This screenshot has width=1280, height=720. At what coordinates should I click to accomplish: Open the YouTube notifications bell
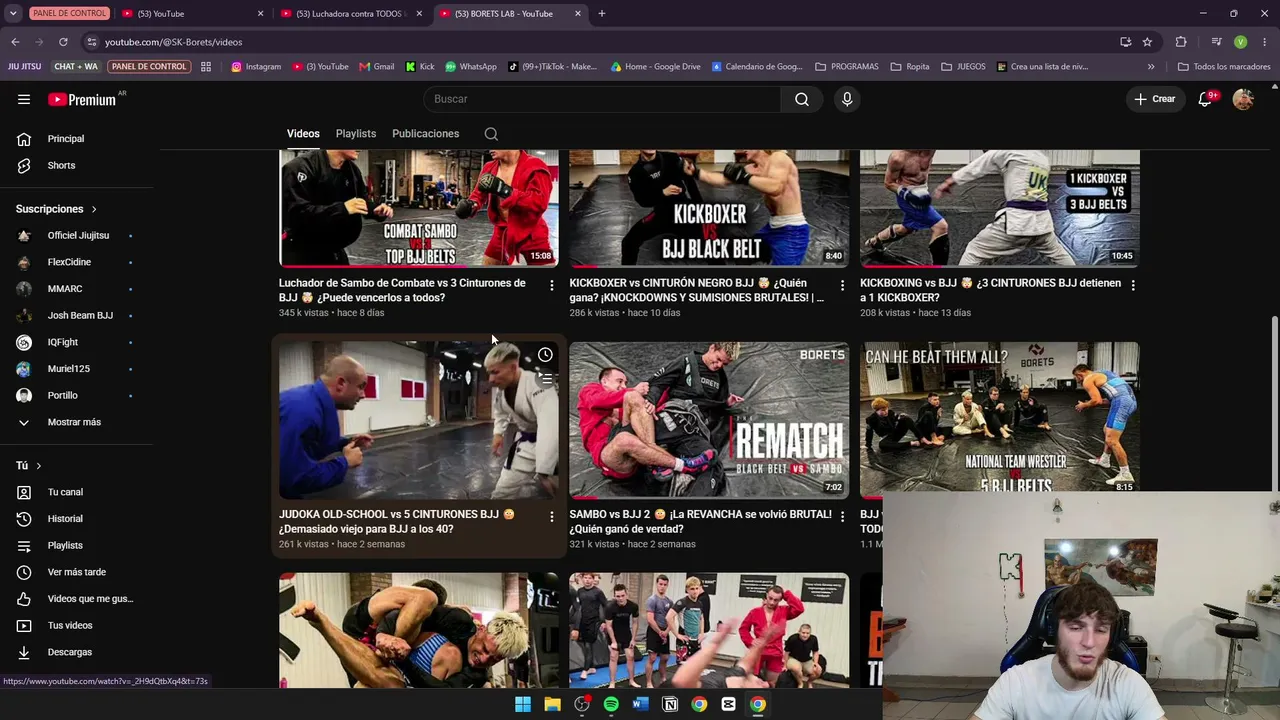tap(1205, 99)
